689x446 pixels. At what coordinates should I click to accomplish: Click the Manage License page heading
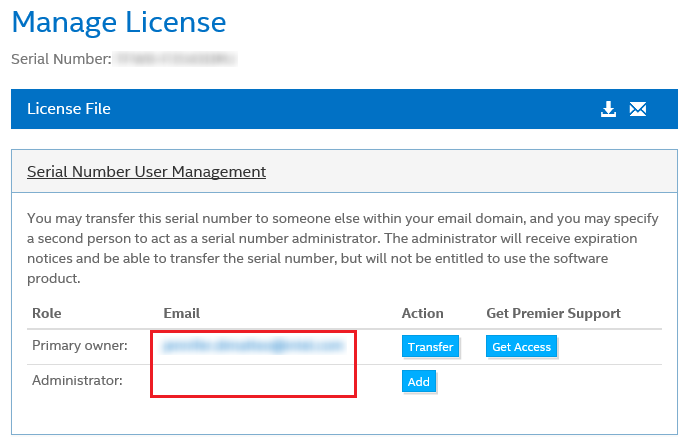[119, 20]
